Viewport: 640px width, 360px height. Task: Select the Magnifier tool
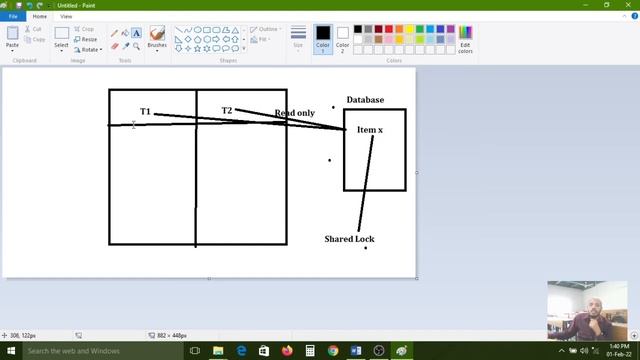click(136, 46)
